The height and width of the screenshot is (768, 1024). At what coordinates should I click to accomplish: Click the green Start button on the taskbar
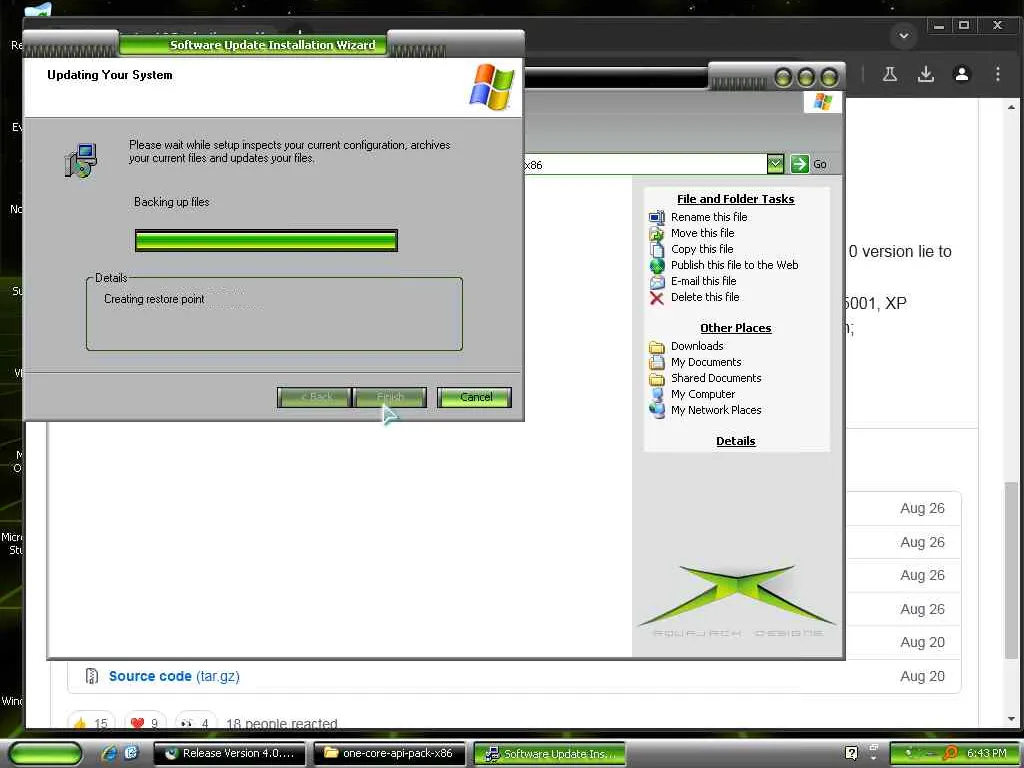tap(46, 754)
